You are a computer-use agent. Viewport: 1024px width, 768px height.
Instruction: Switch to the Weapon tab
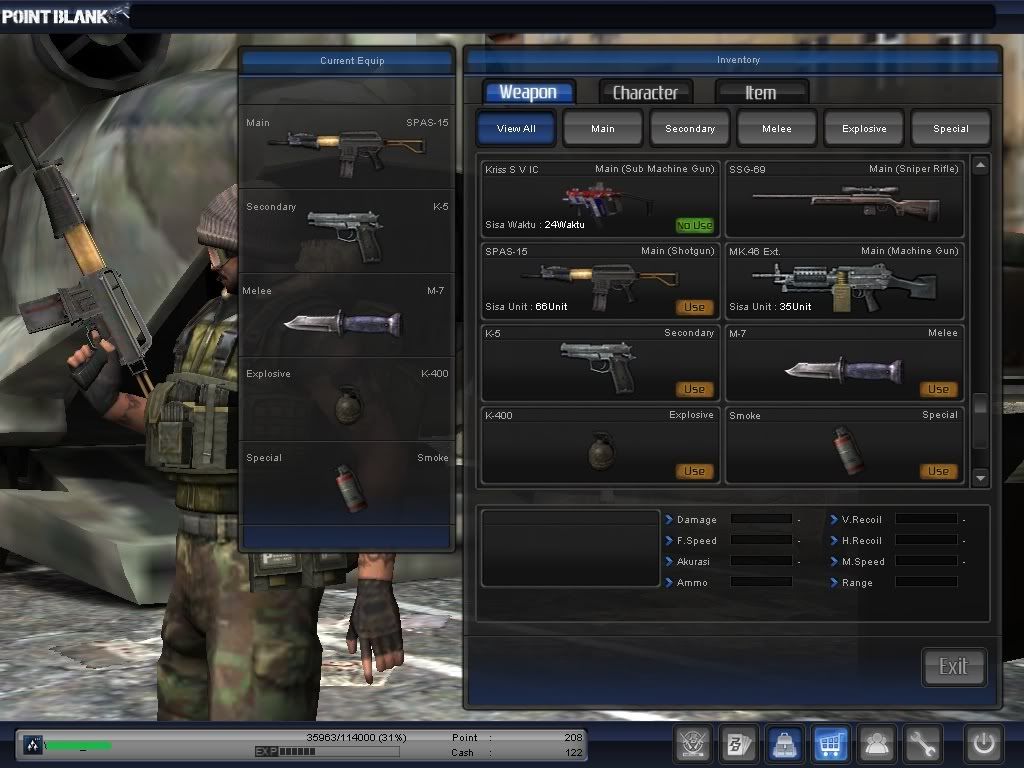pos(528,92)
